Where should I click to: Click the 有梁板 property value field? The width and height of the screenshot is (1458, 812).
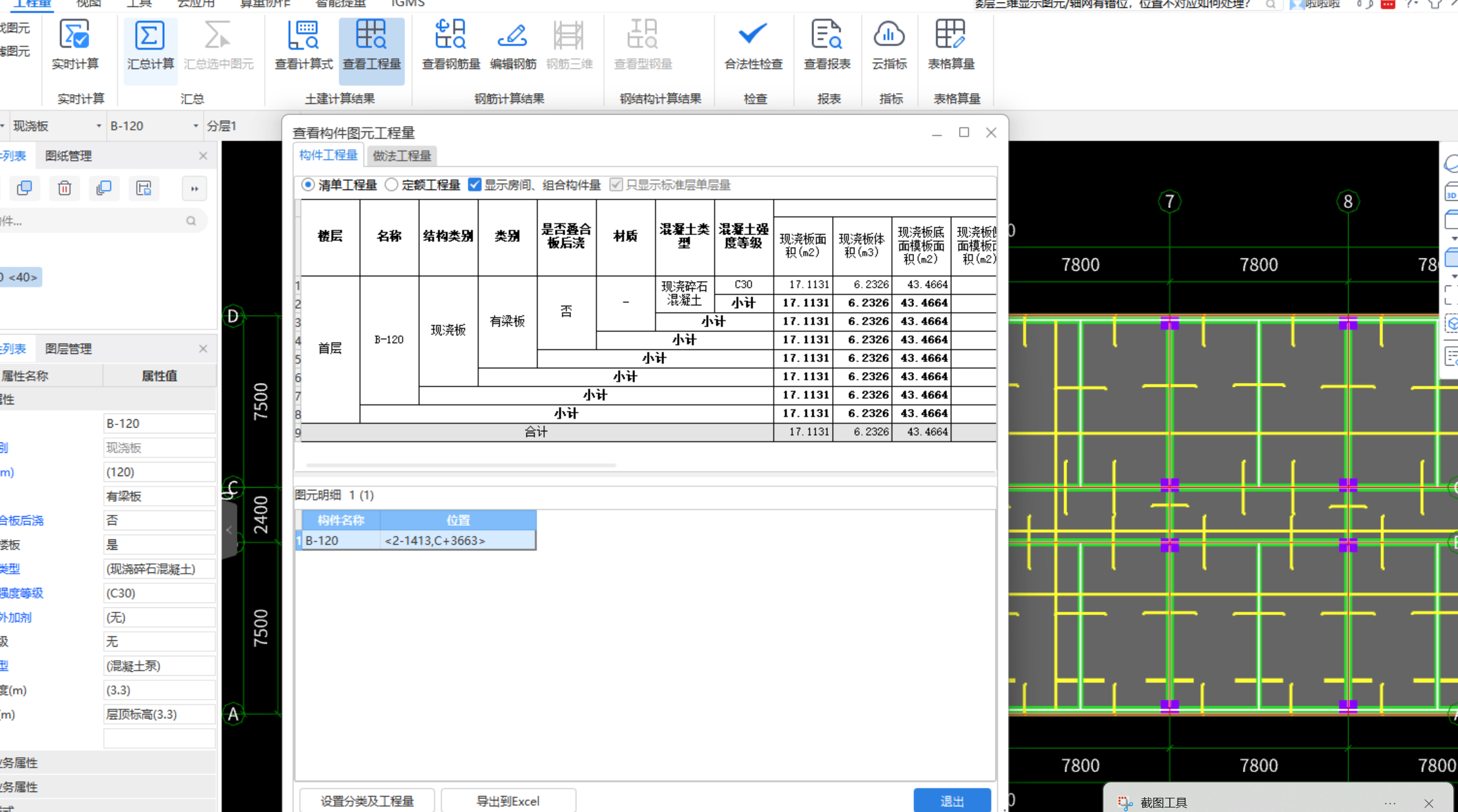pyautogui.click(x=159, y=496)
